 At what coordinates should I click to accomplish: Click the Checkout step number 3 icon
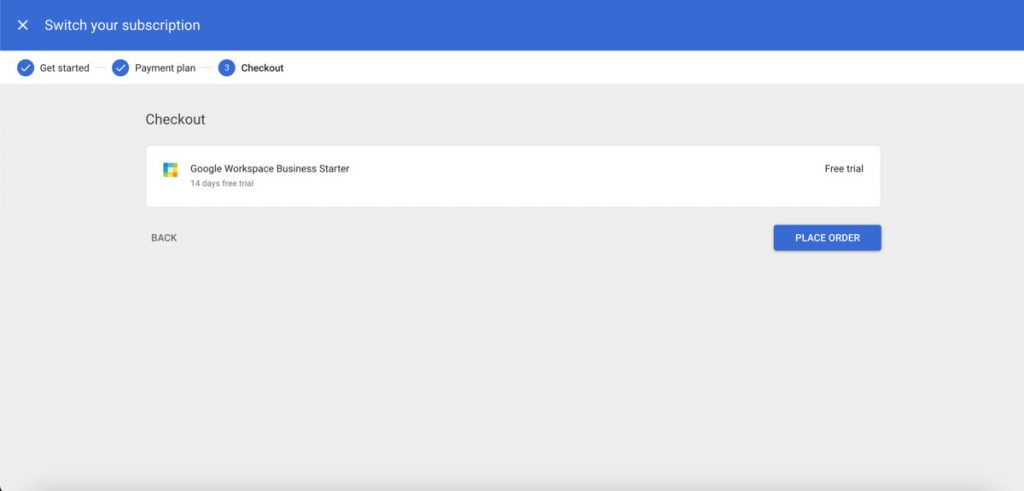227,68
